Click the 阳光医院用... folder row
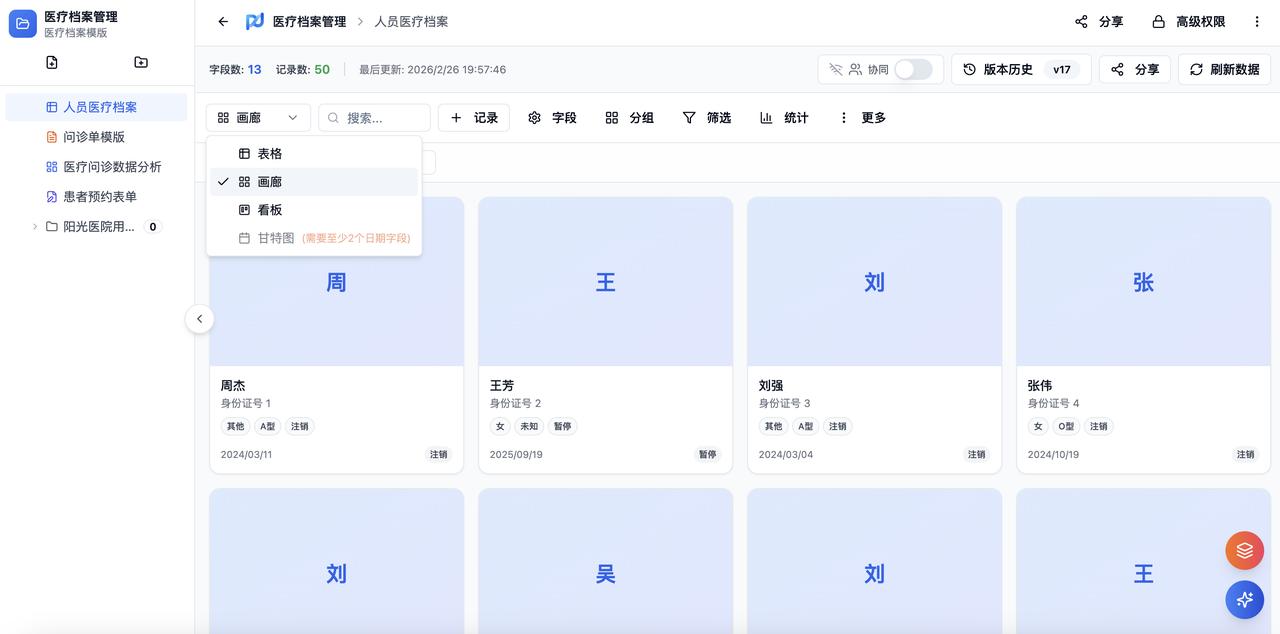 [x=96, y=227]
